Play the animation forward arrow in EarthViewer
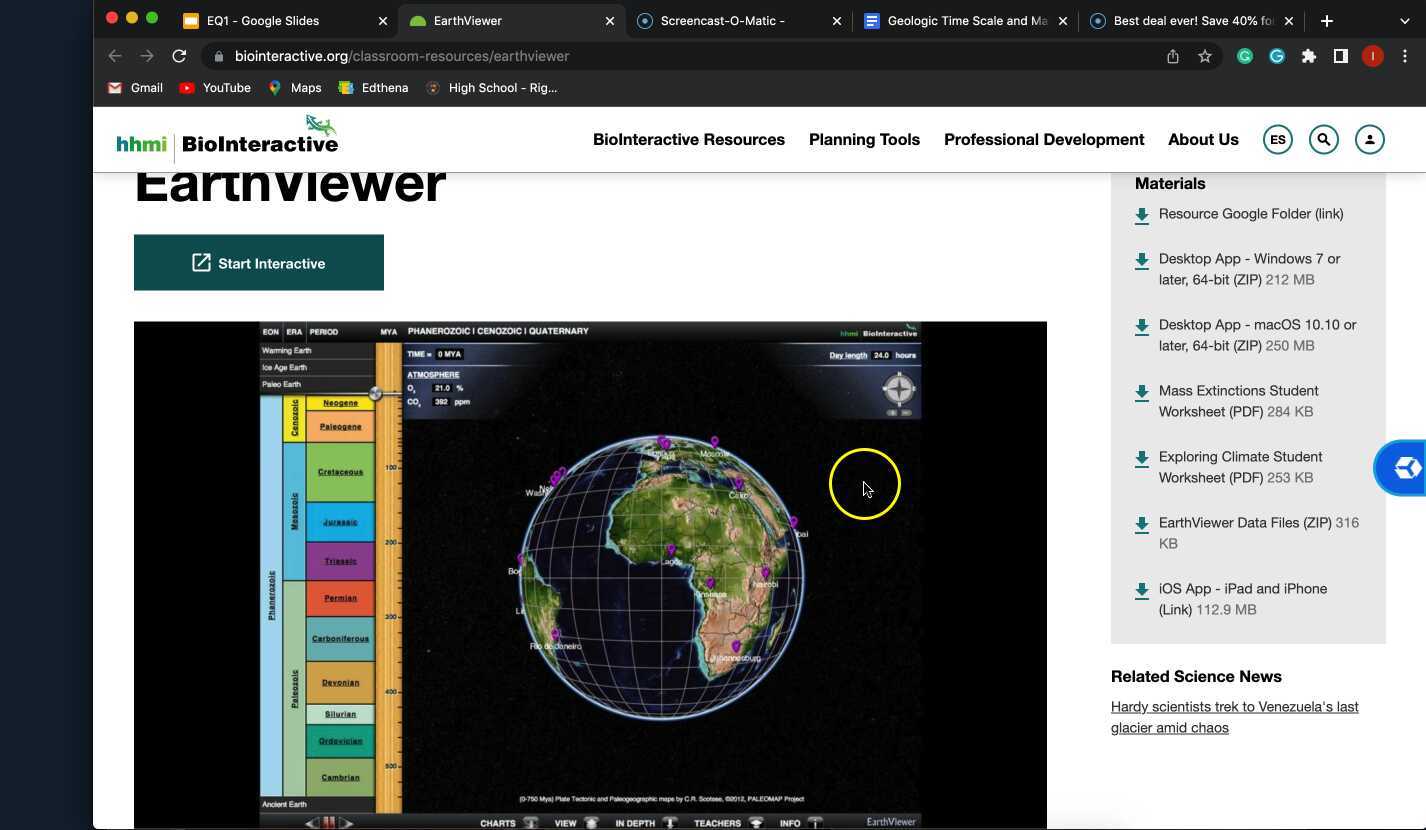The height and width of the screenshot is (830, 1426). (347, 823)
